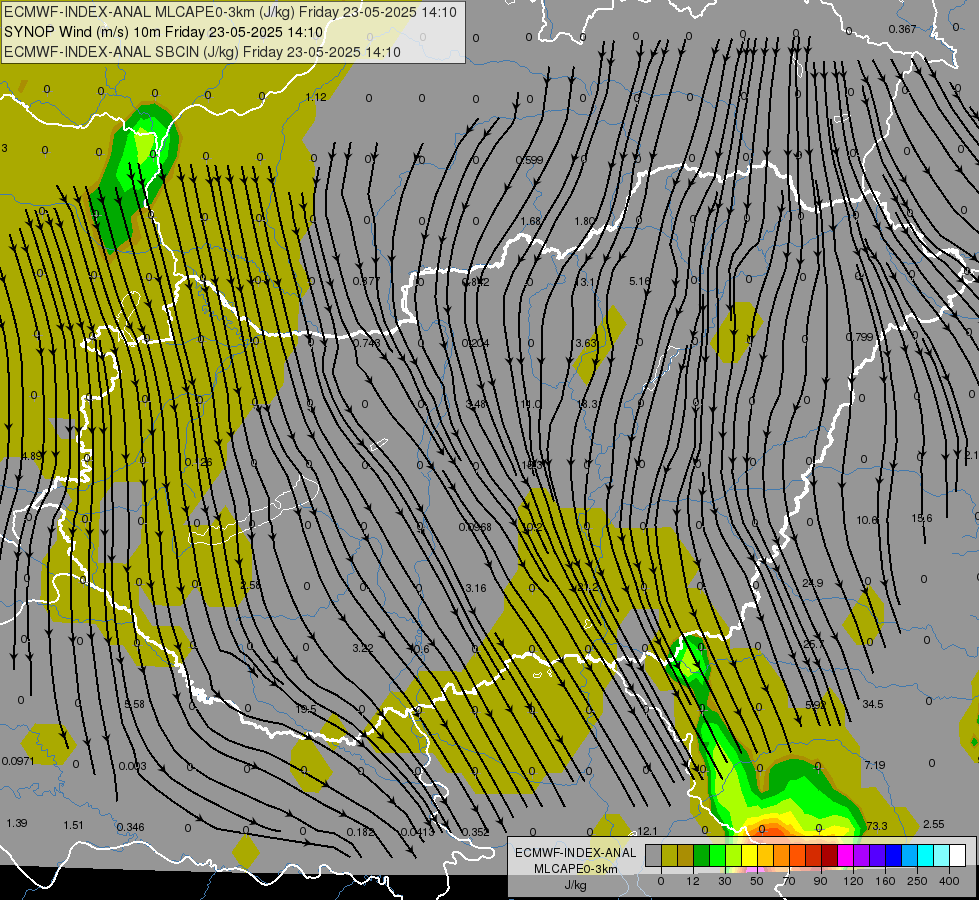Click the map value '0.346'
Screen dimensions: 979x900
pos(130,828)
